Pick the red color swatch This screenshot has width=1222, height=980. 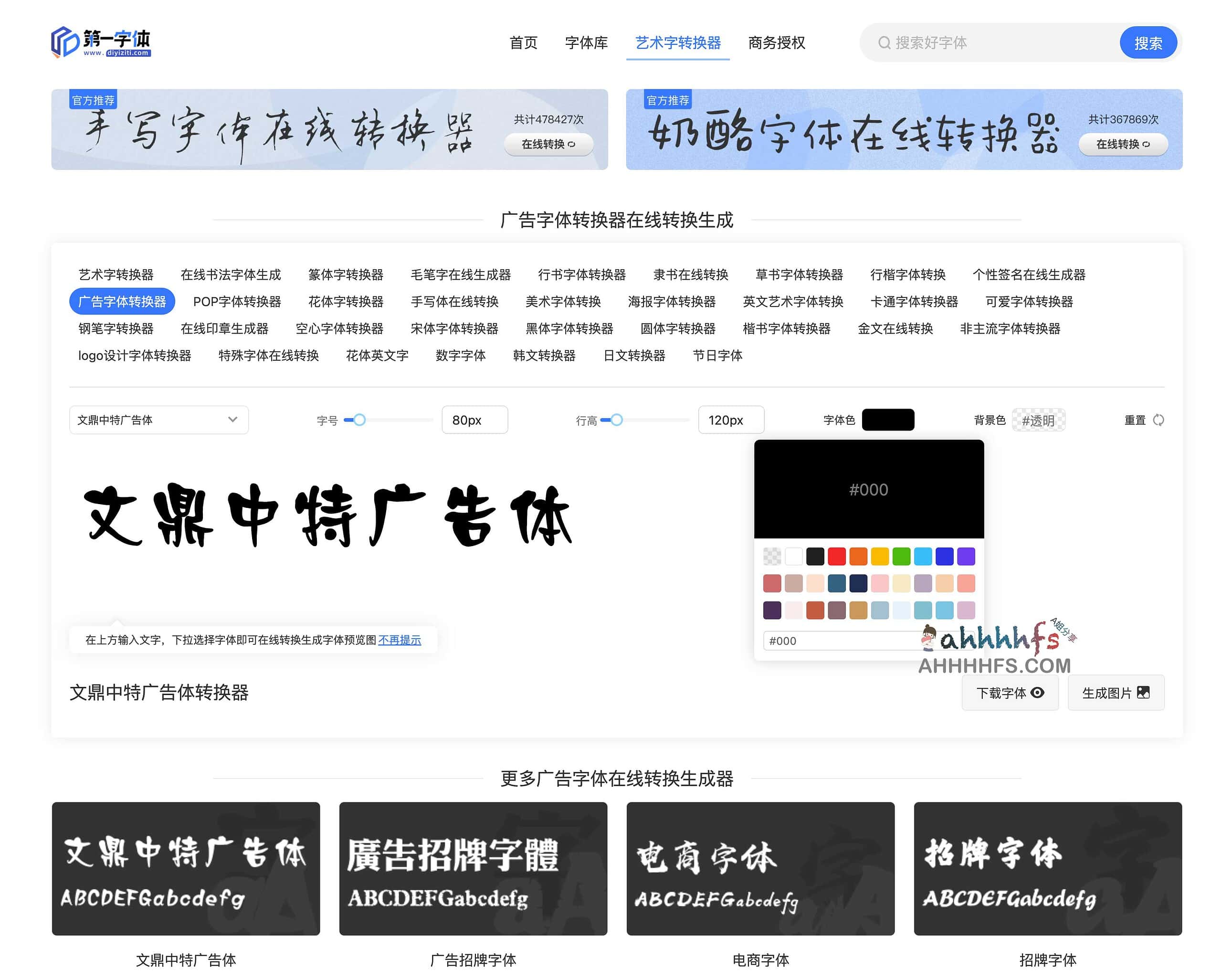point(837,556)
